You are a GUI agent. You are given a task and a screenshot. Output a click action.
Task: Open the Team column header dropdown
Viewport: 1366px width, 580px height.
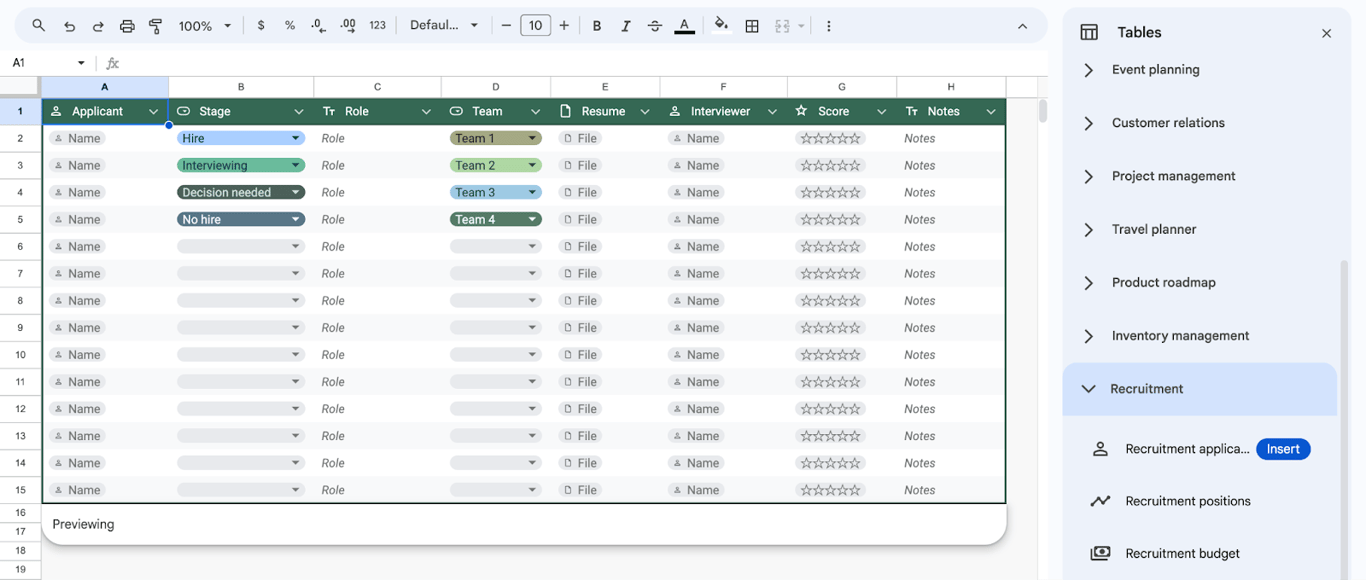coord(535,112)
